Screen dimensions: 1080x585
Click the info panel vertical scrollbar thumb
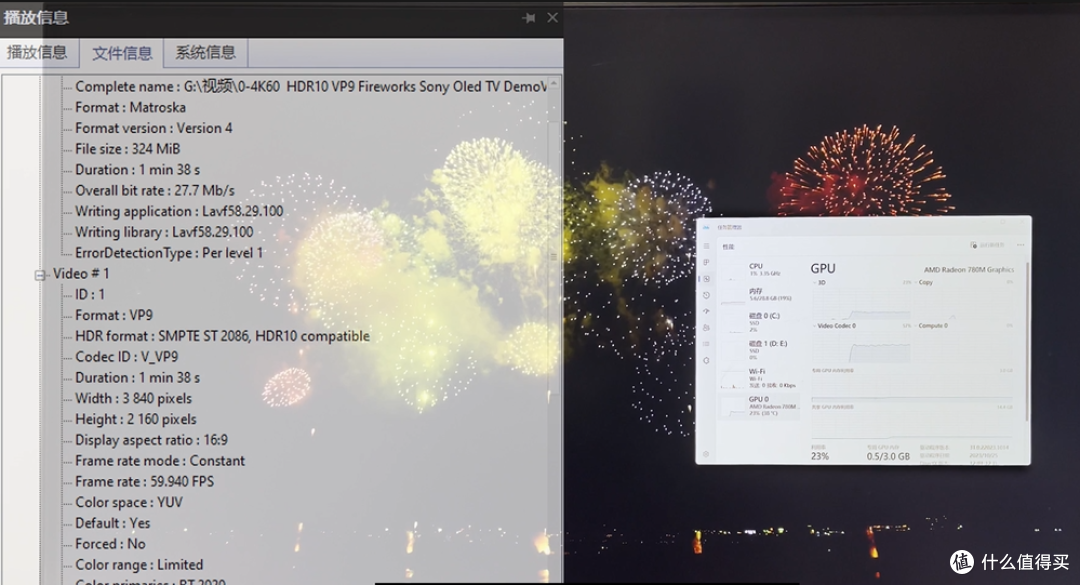point(554,256)
